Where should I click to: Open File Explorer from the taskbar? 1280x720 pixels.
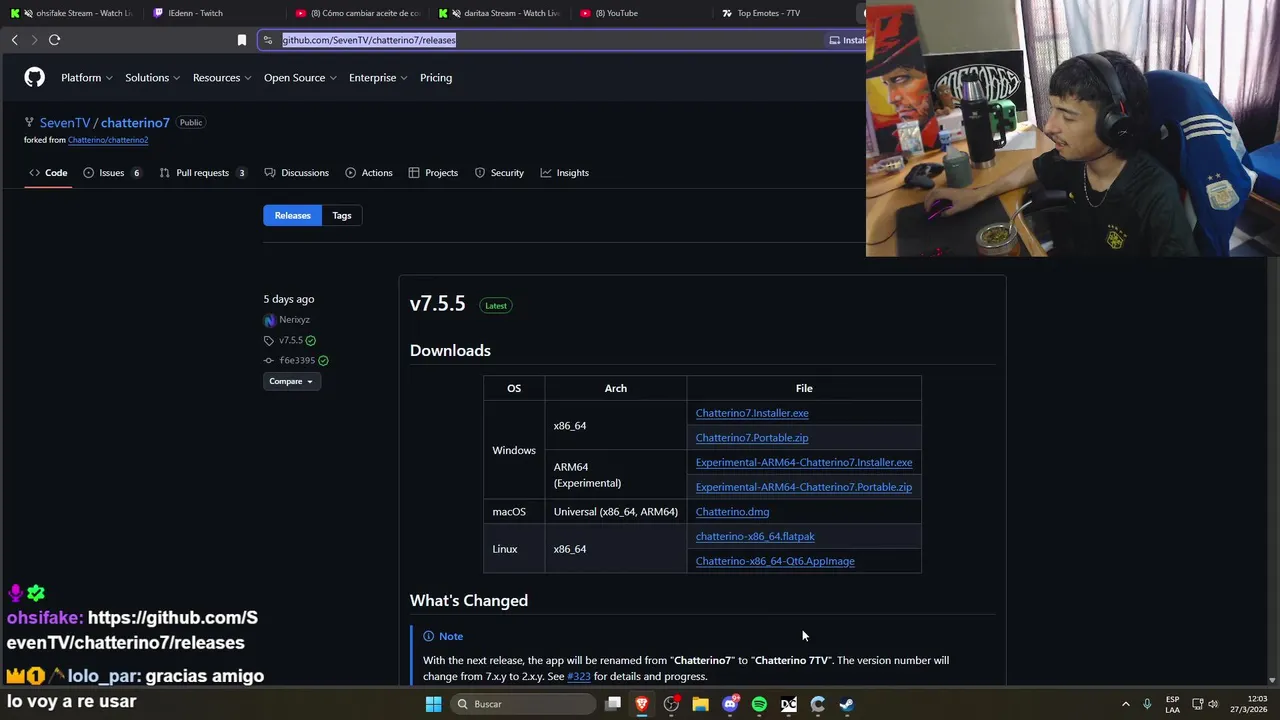(700, 704)
